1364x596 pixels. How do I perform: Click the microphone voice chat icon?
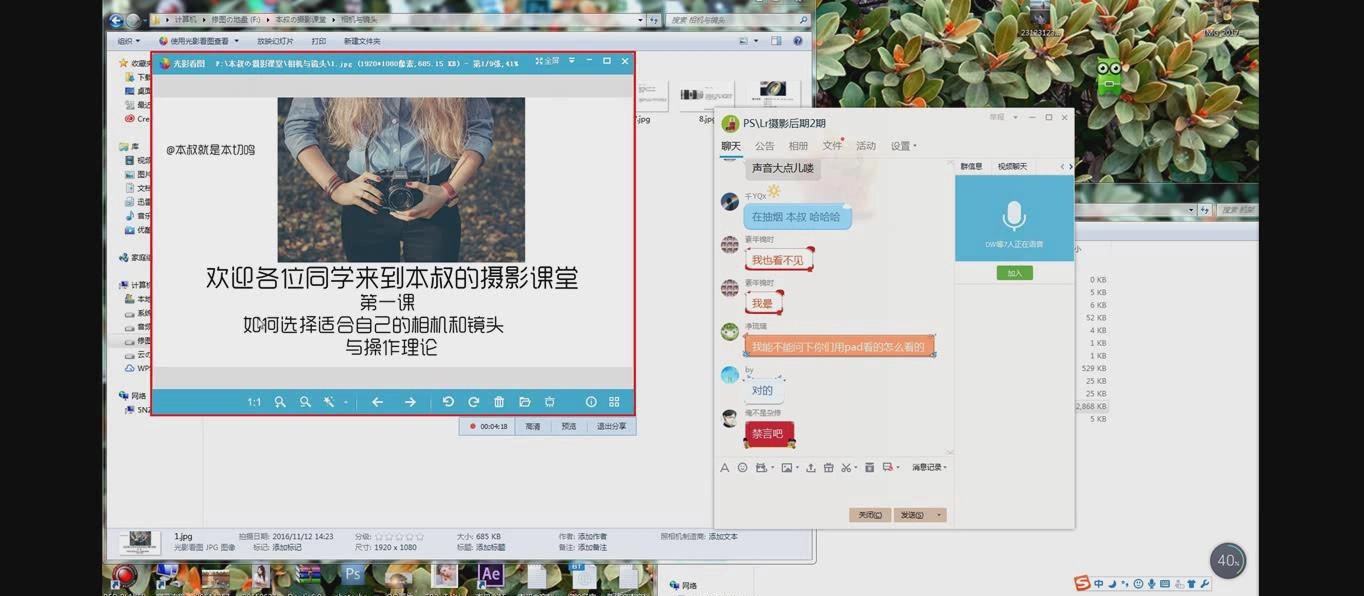[x=1014, y=215]
